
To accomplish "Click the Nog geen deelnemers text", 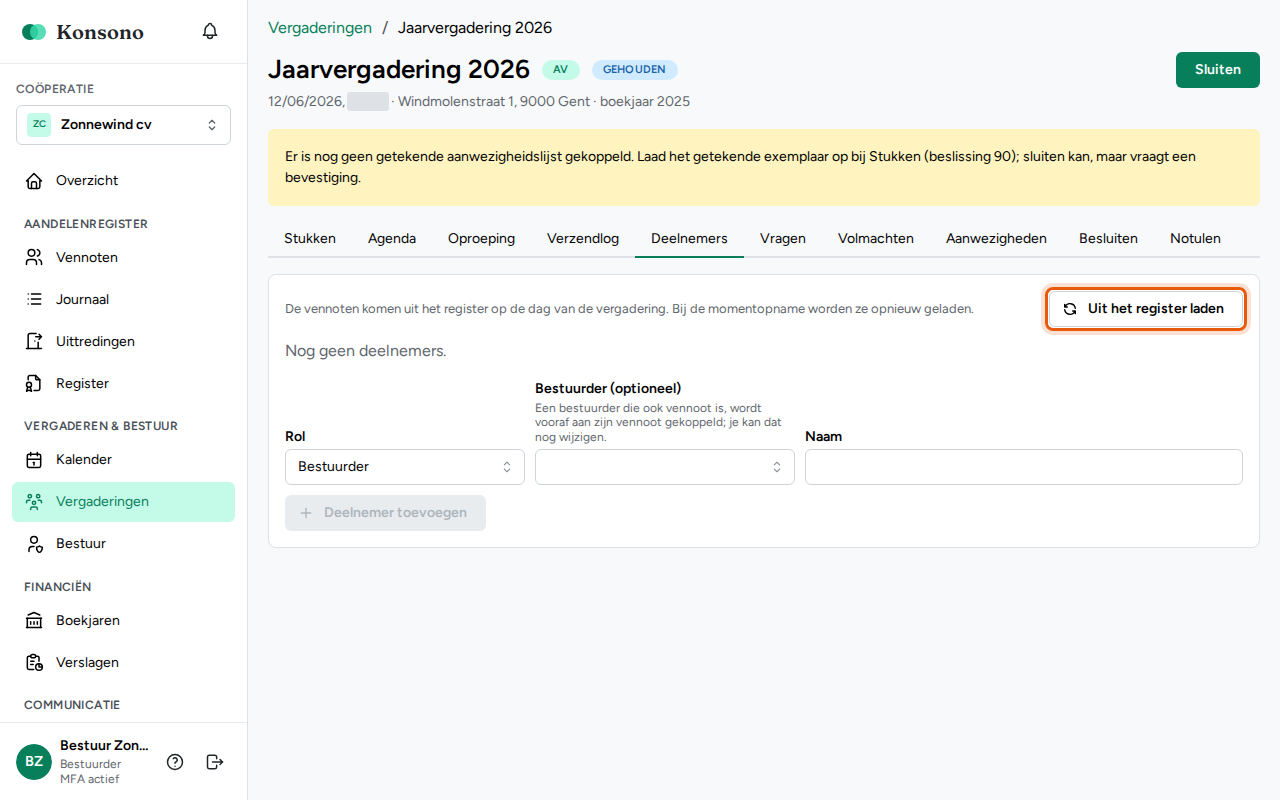I will pyautogui.click(x=366, y=351).
